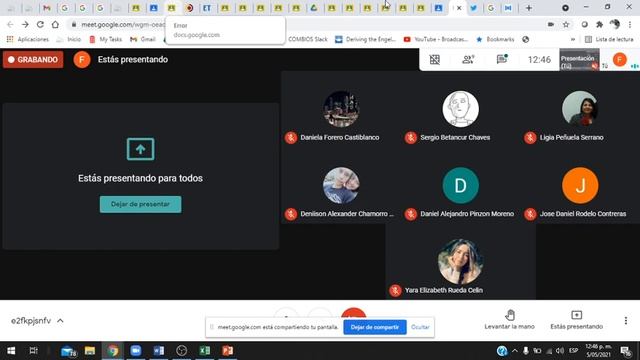Image resolution: width=640 pixels, height=360 pixels.
Task: Open the YouTube - Broadcas... bookmark
Action: coord(436,39)
